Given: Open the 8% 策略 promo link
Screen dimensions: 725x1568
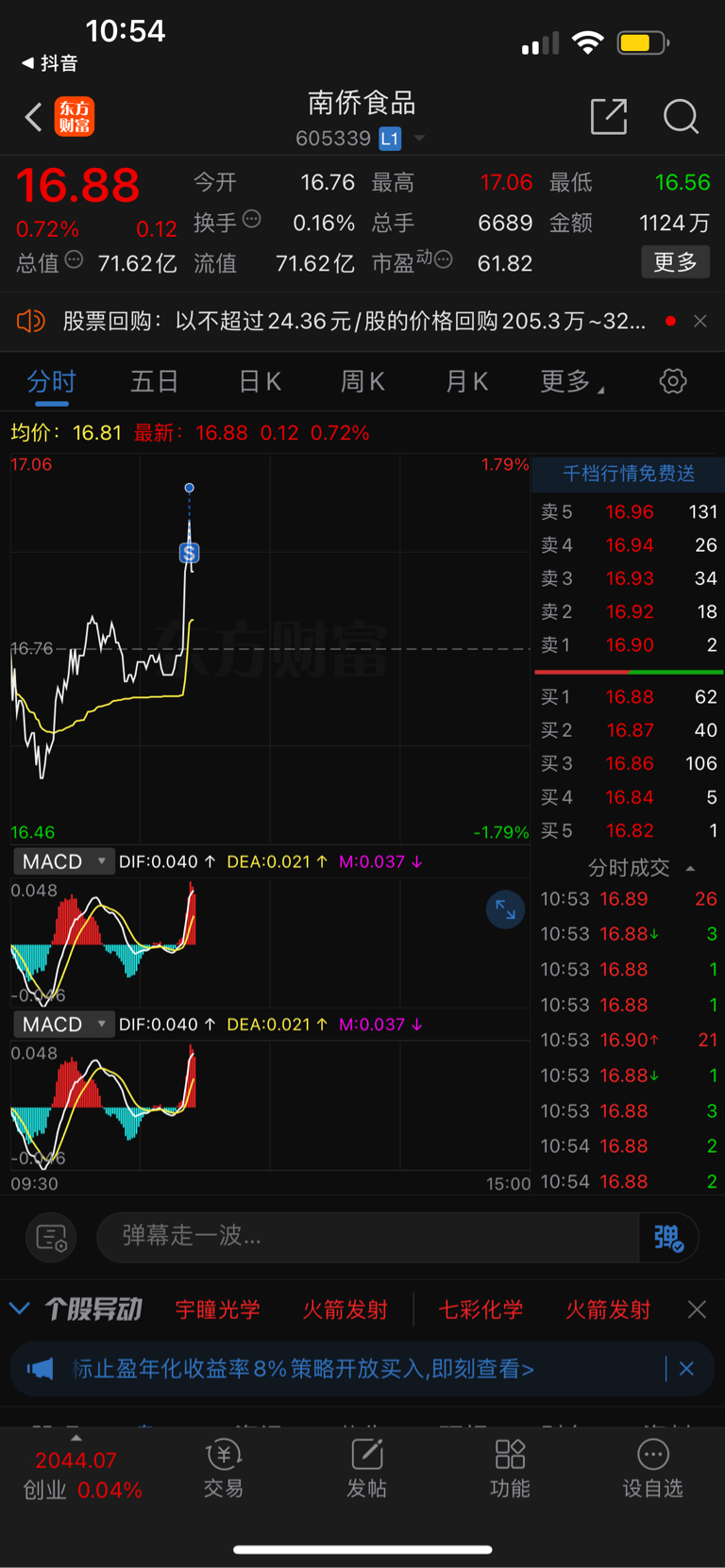Looking at the screenshot, I should click(304, 1369).
